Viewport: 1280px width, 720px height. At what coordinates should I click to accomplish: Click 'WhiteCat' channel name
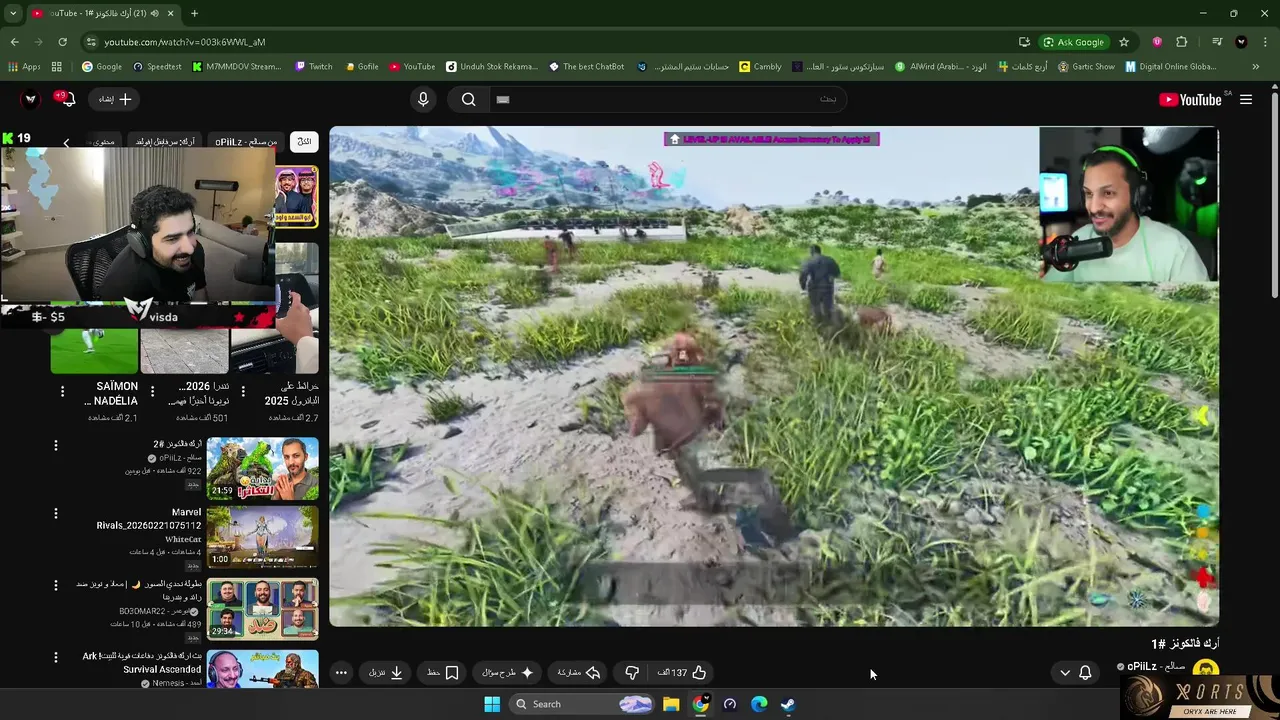[x=183, y=540]
